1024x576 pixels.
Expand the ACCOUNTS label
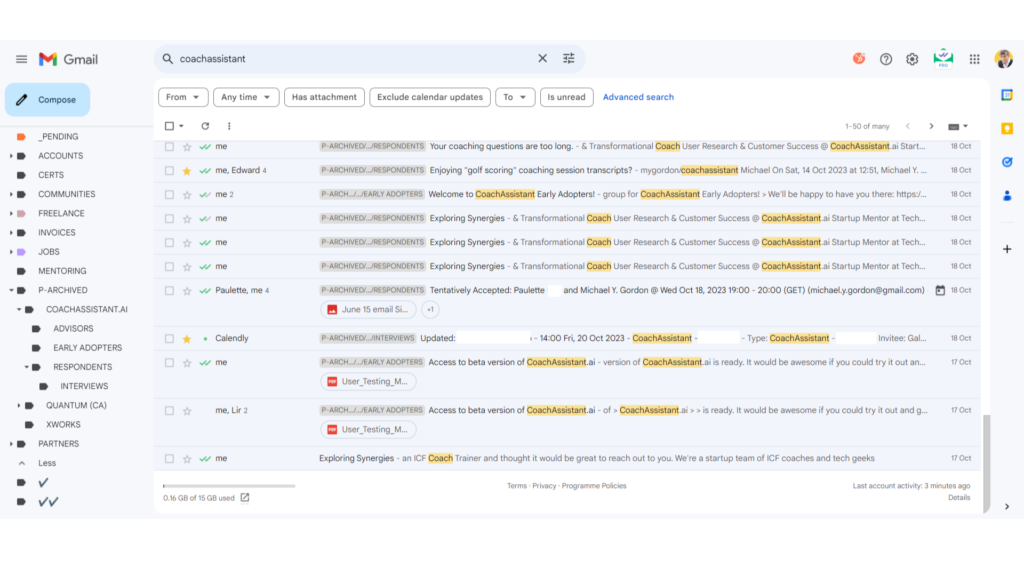[x=11, y=156]
